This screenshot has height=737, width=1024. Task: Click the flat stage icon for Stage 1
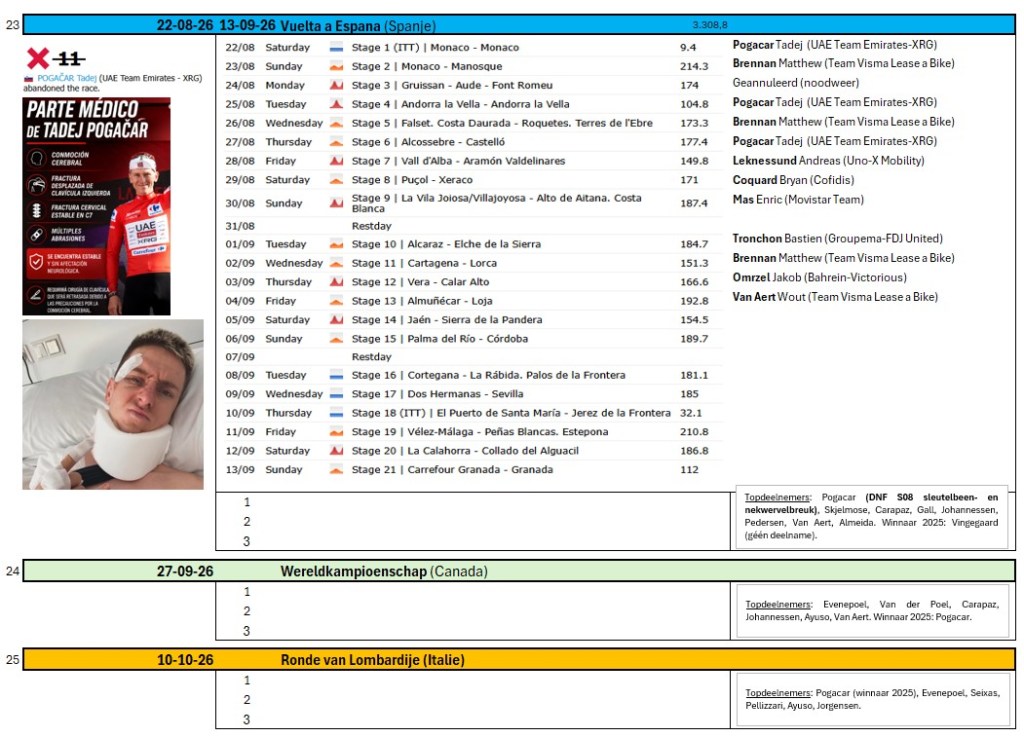coord(336,48)
